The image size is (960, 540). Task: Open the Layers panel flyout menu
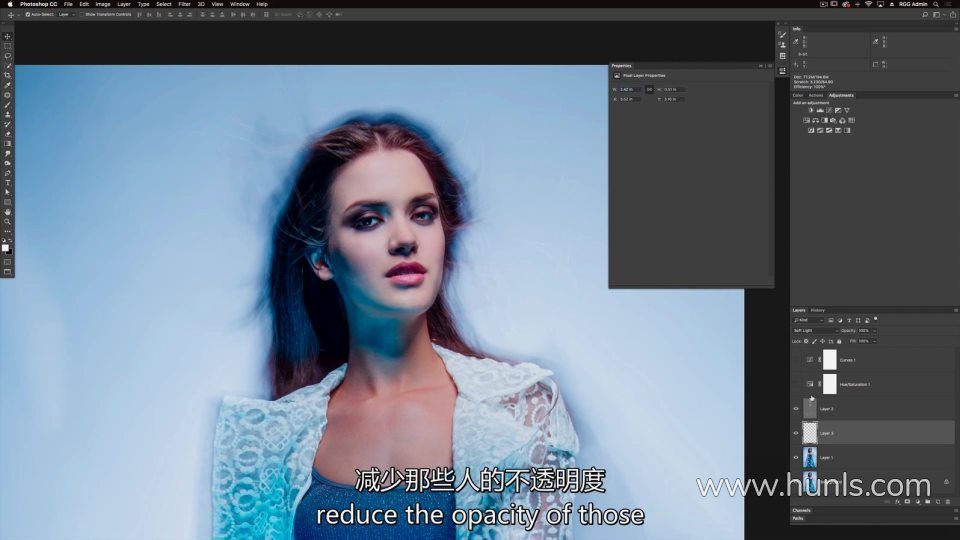(x=956, y=310)
